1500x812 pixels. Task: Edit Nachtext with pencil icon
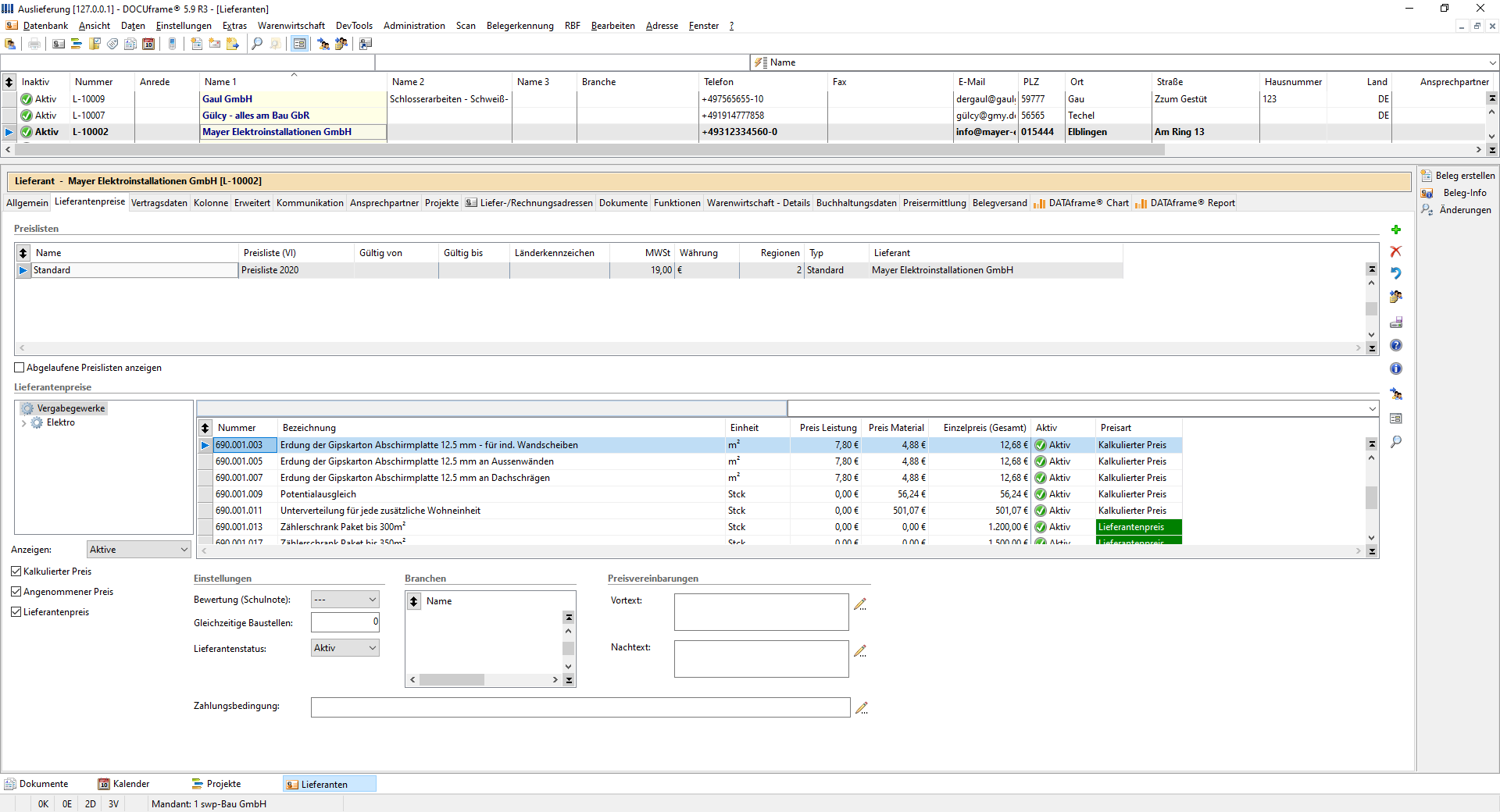860,651
